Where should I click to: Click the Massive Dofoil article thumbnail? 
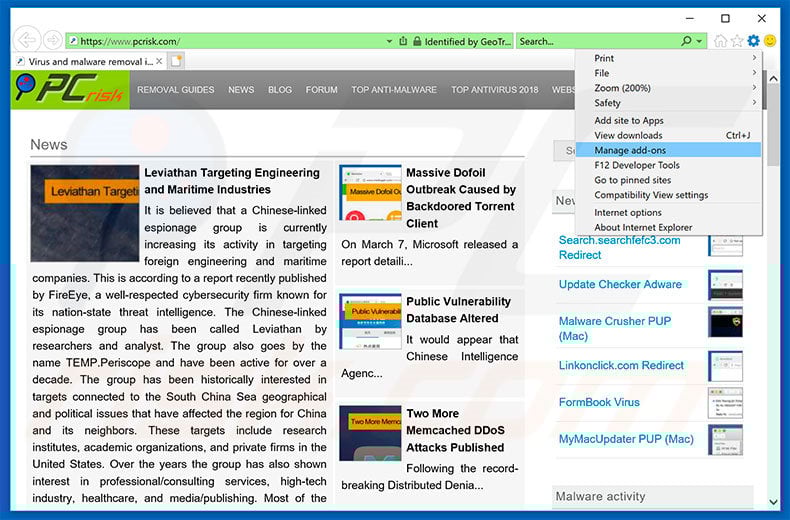point(370,193)
